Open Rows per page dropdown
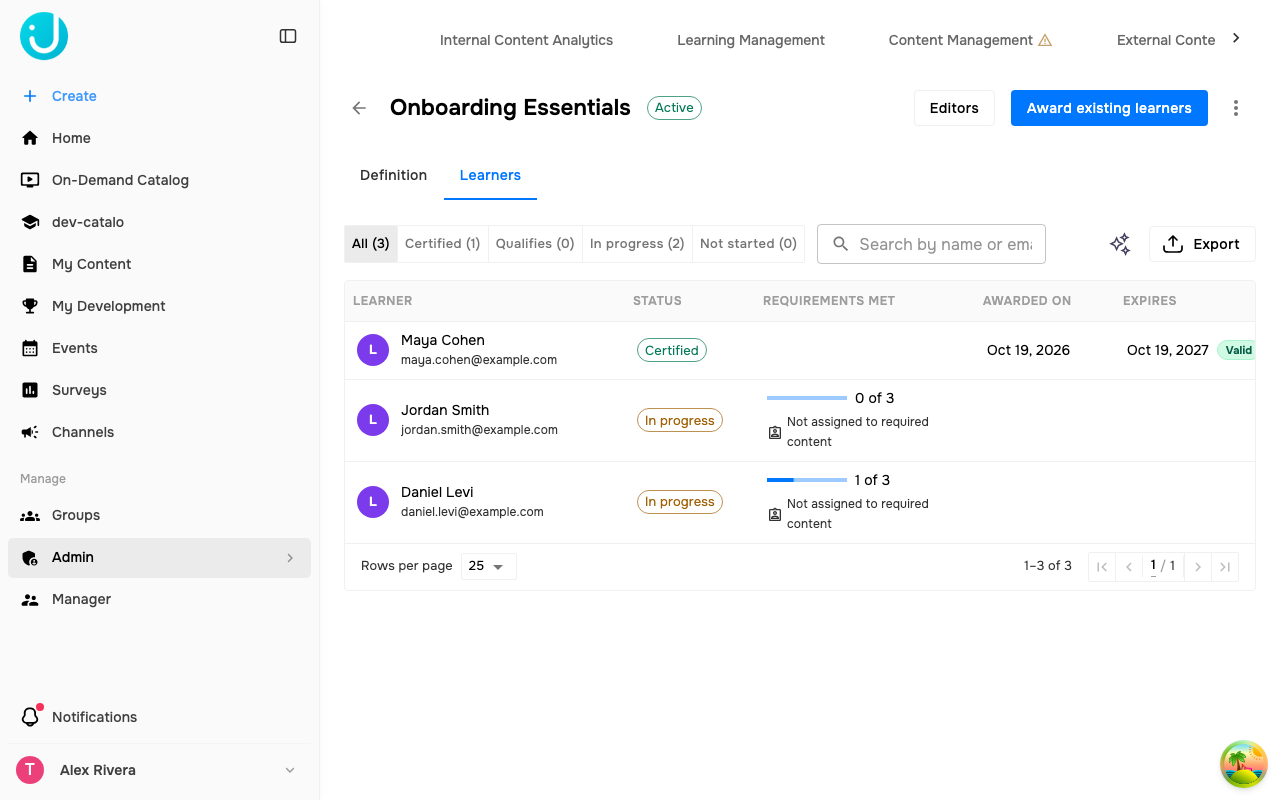 [489, 566]
